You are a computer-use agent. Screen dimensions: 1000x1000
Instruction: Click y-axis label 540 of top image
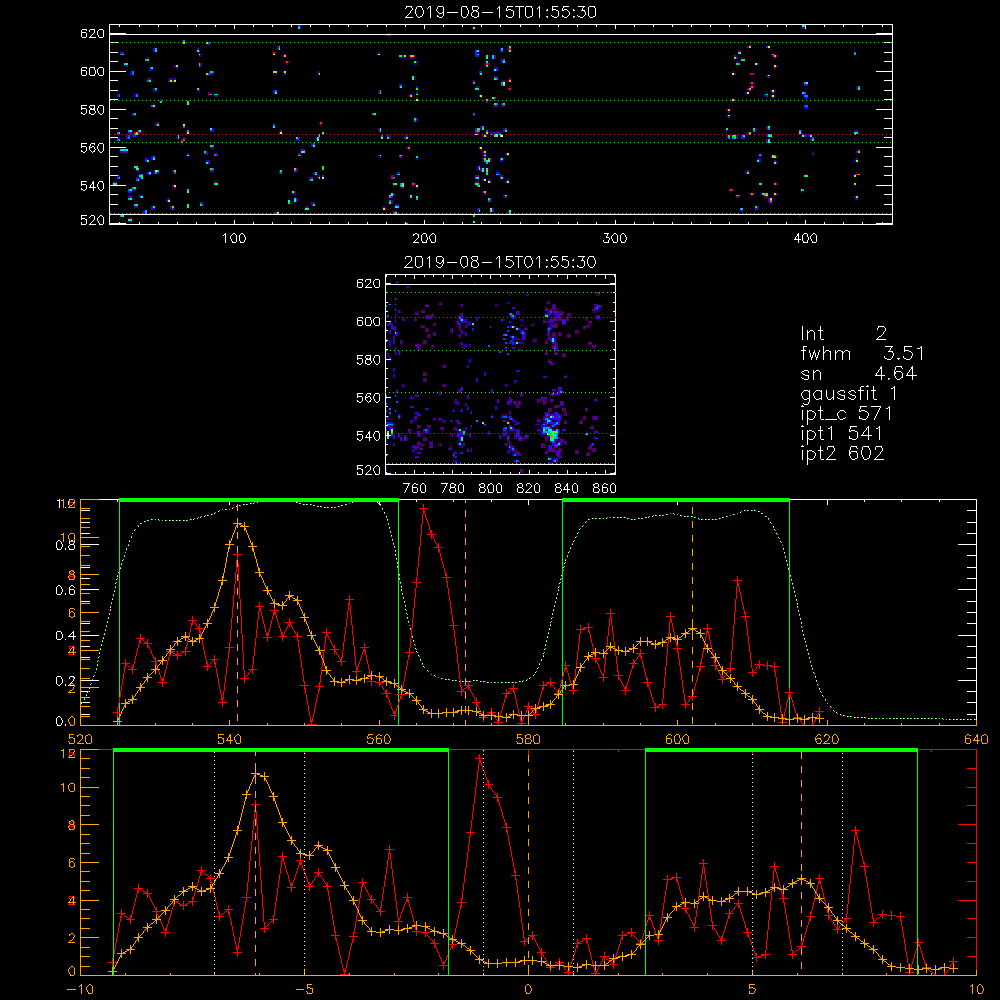click(92, 186)
